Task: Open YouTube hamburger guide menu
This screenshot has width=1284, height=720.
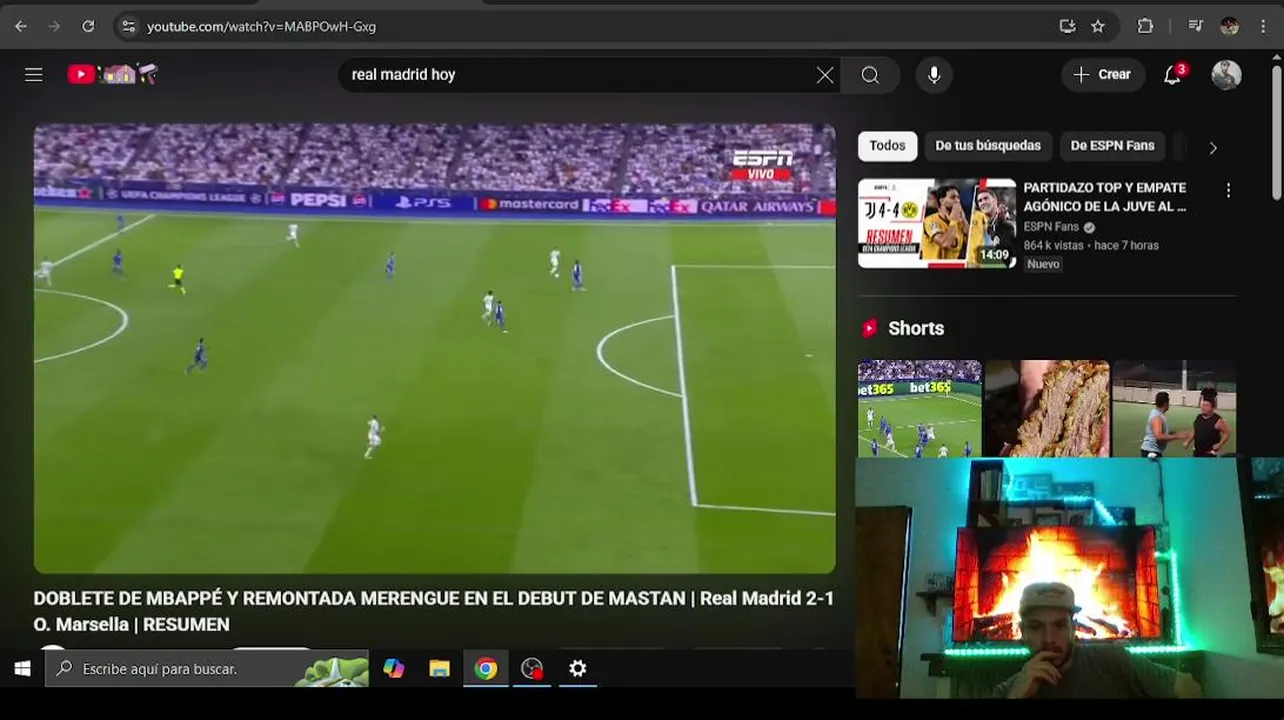Action: 34,75
